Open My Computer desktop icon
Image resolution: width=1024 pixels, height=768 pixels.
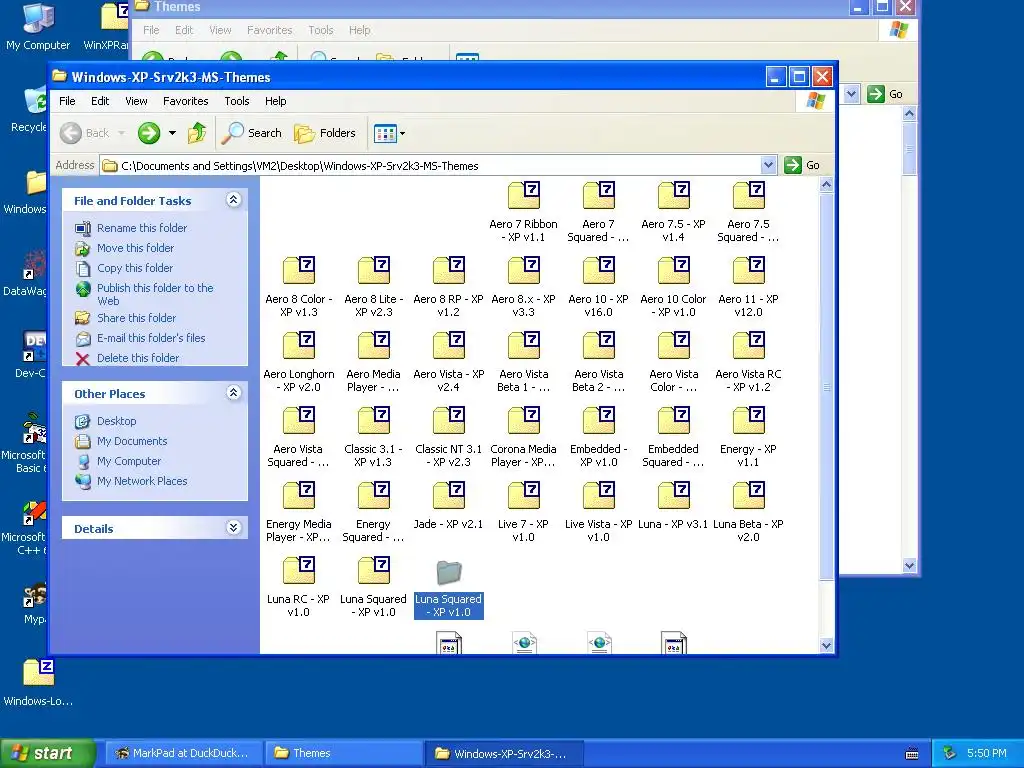click(38, 27)
